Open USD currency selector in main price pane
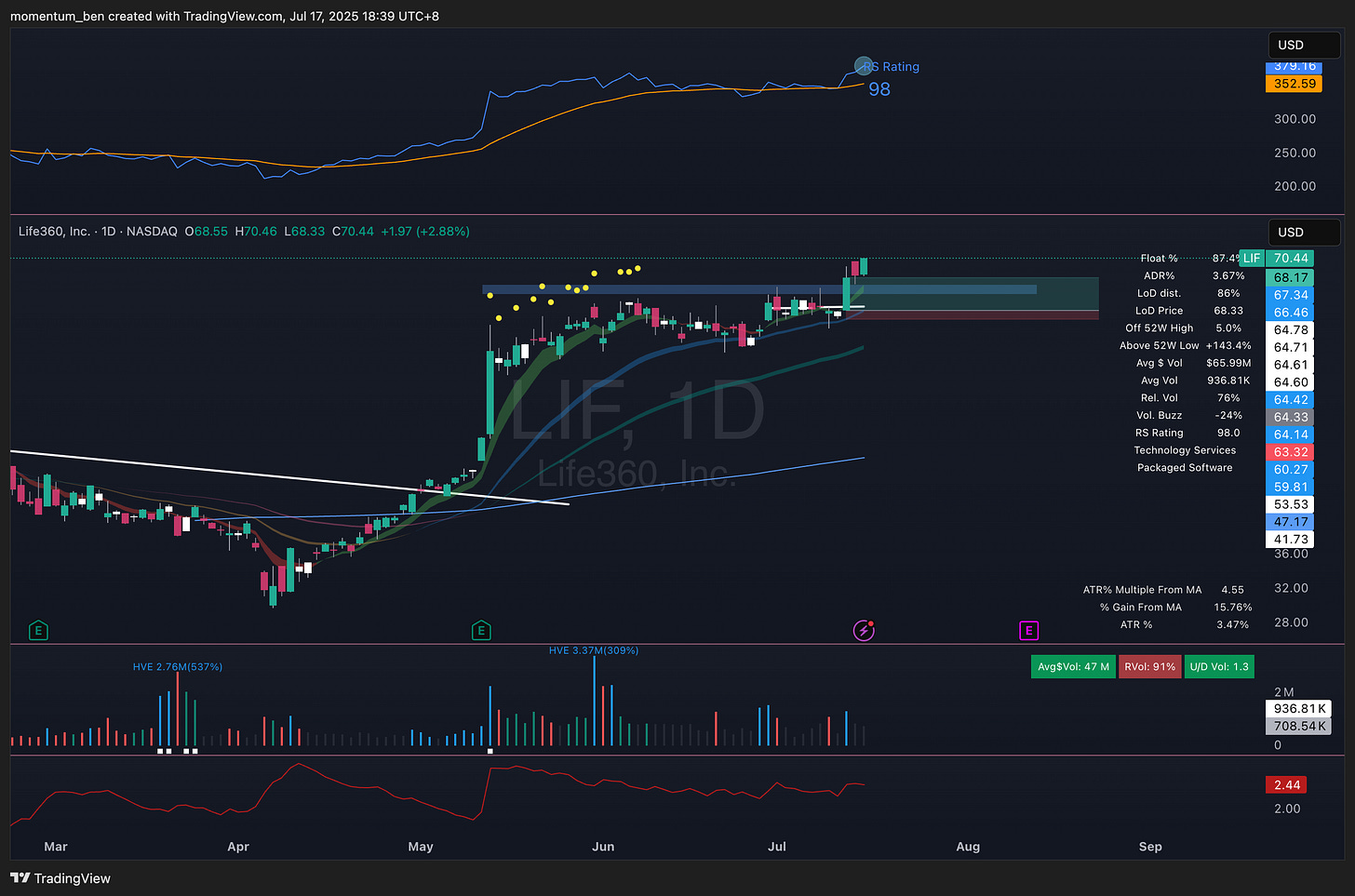This screenshot has width=1355, height=896. pyautogui.click(x=1304, y=232)
